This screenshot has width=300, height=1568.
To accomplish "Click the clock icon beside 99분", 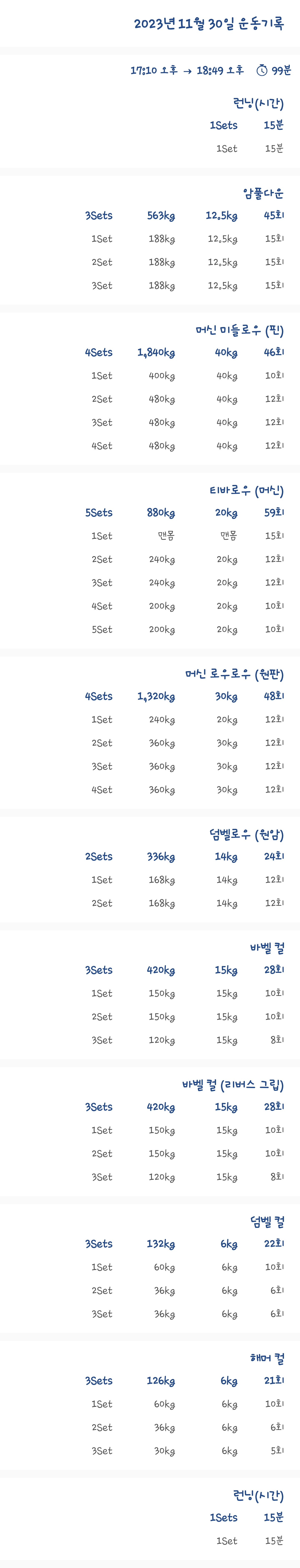I will 262,71.
